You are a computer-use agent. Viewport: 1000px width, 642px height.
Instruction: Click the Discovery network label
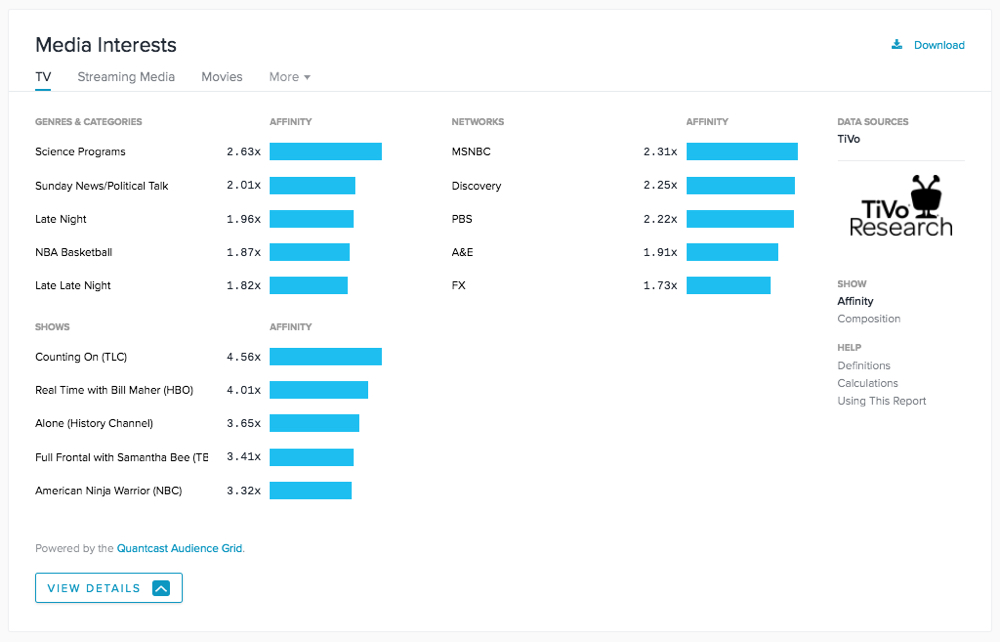pos(476,186)
